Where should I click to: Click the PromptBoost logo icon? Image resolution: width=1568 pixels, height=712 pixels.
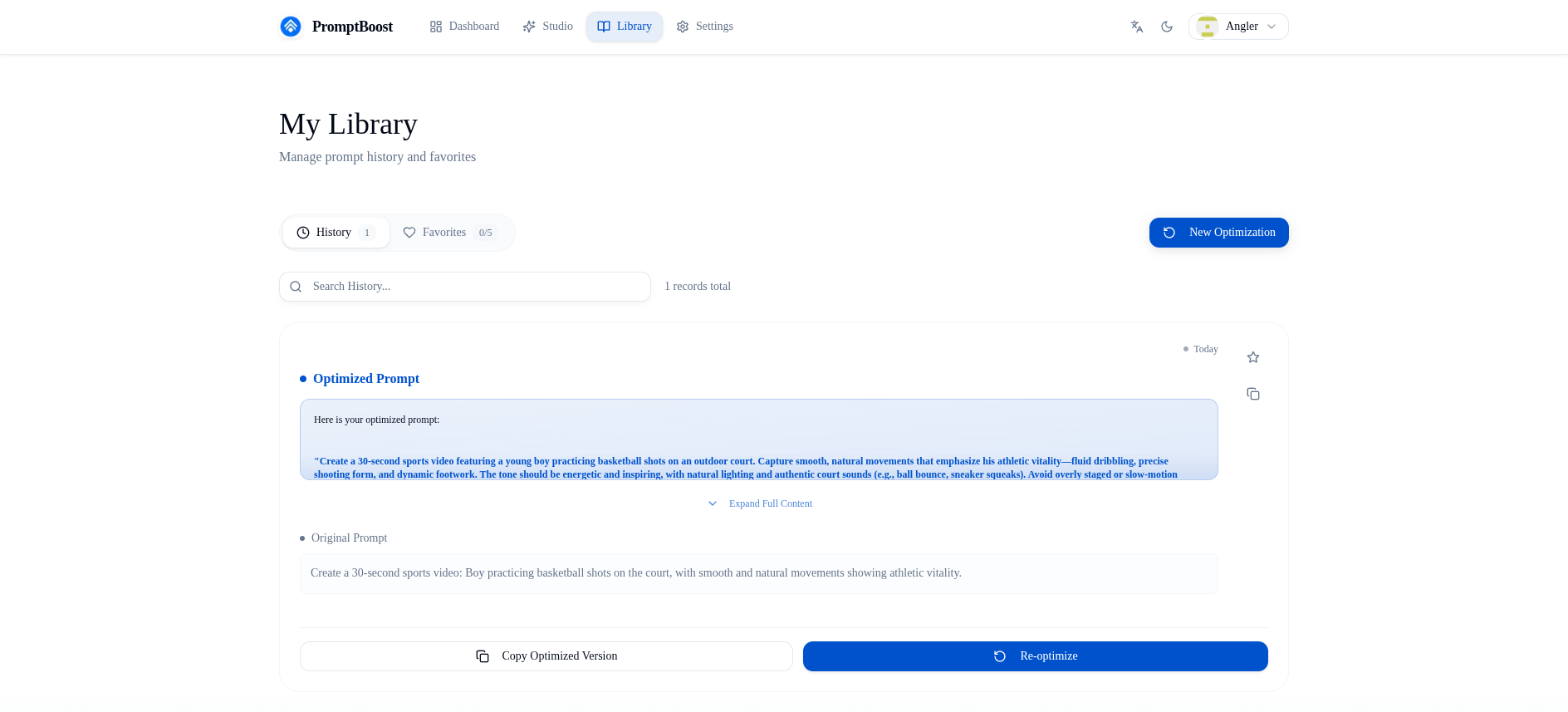pos(291,27)
